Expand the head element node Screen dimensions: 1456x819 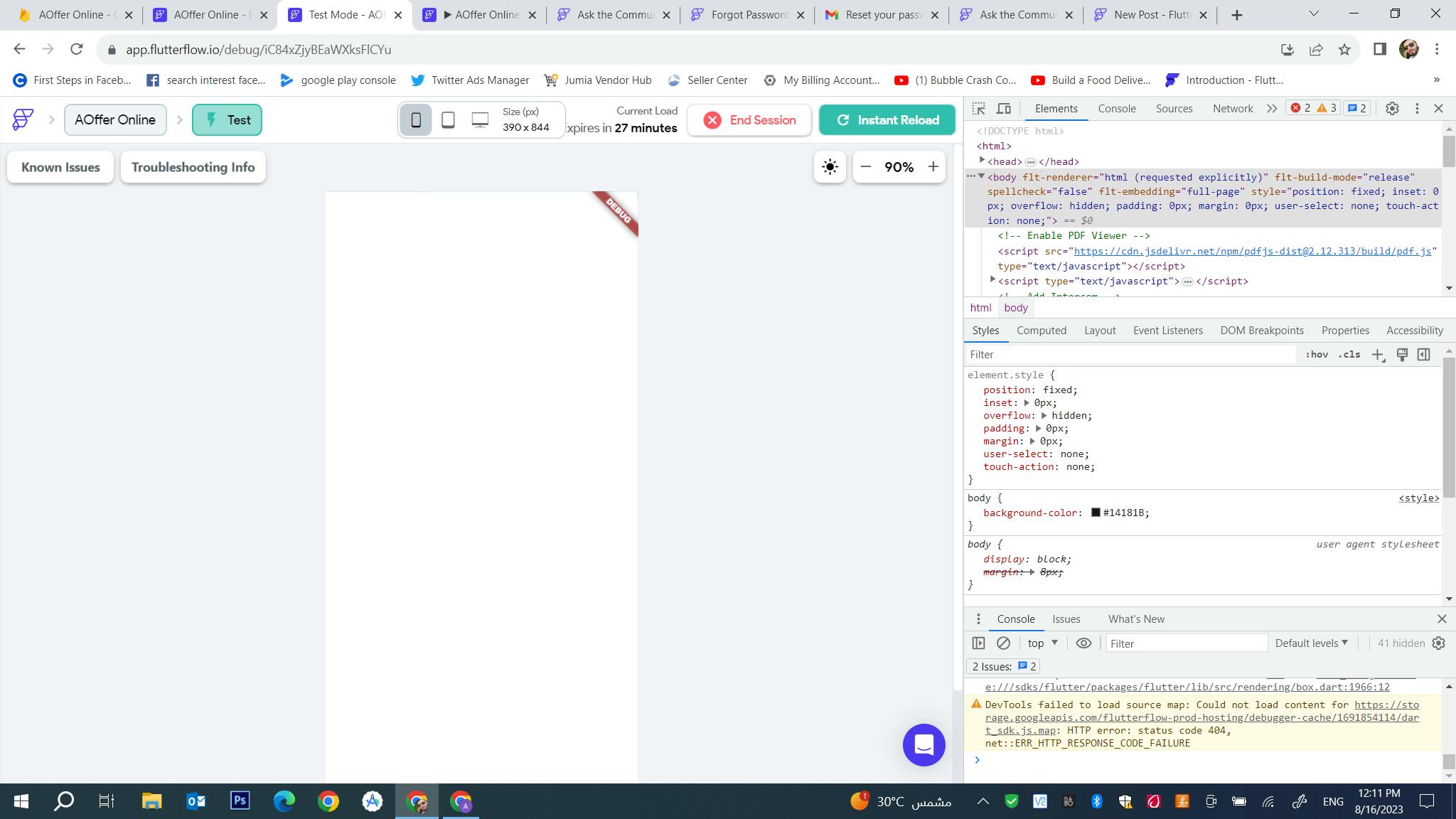(982, 161)
